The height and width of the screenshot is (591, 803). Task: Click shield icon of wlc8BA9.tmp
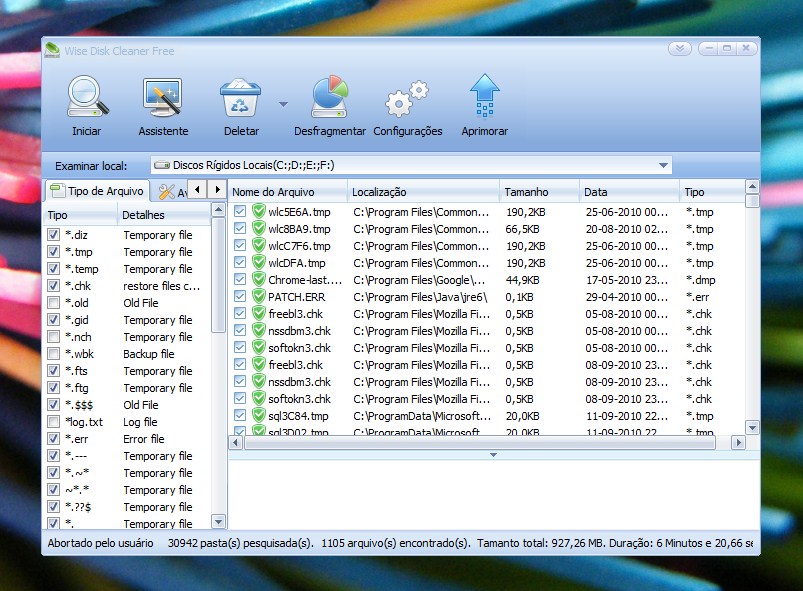259,228
